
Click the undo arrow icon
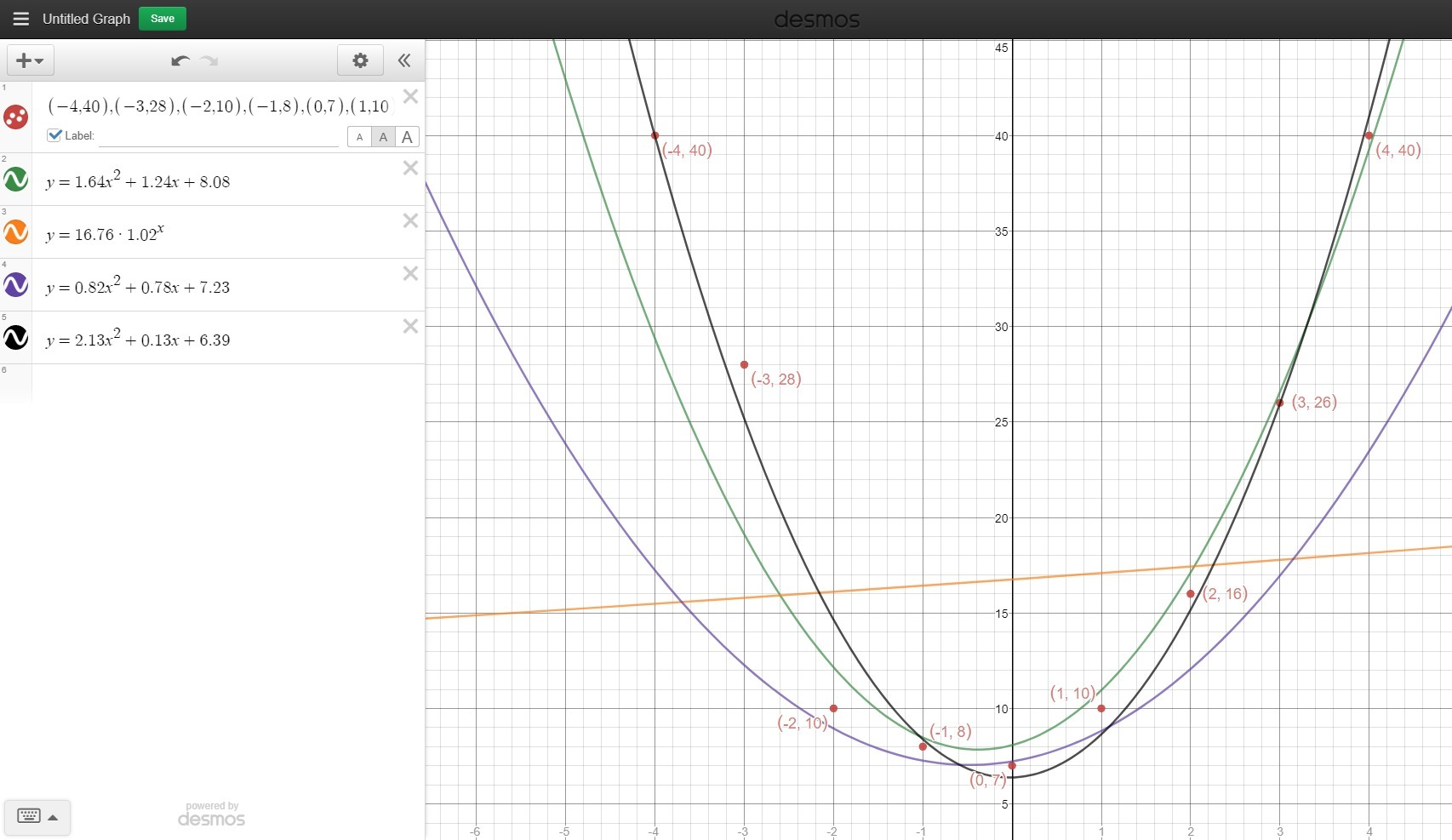[x=180, y=60]
